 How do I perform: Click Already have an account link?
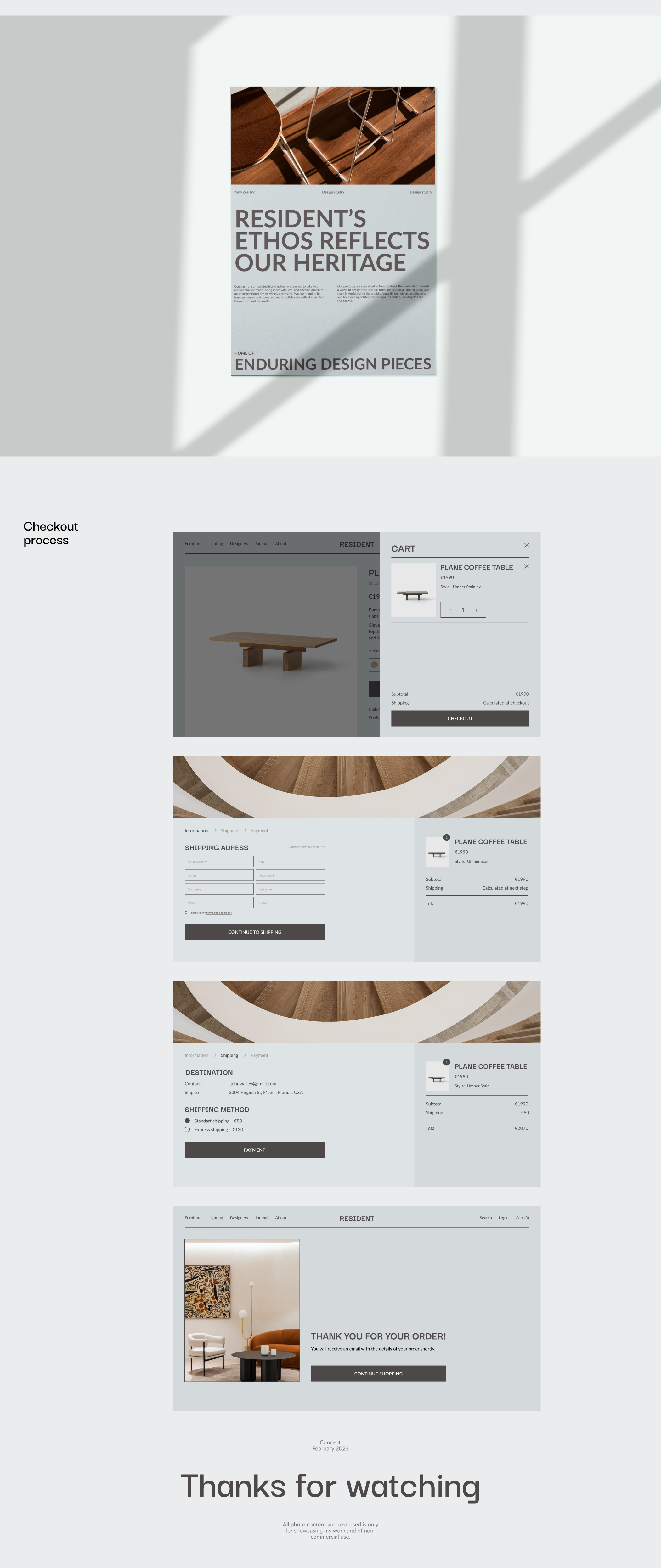coord(307,847)
